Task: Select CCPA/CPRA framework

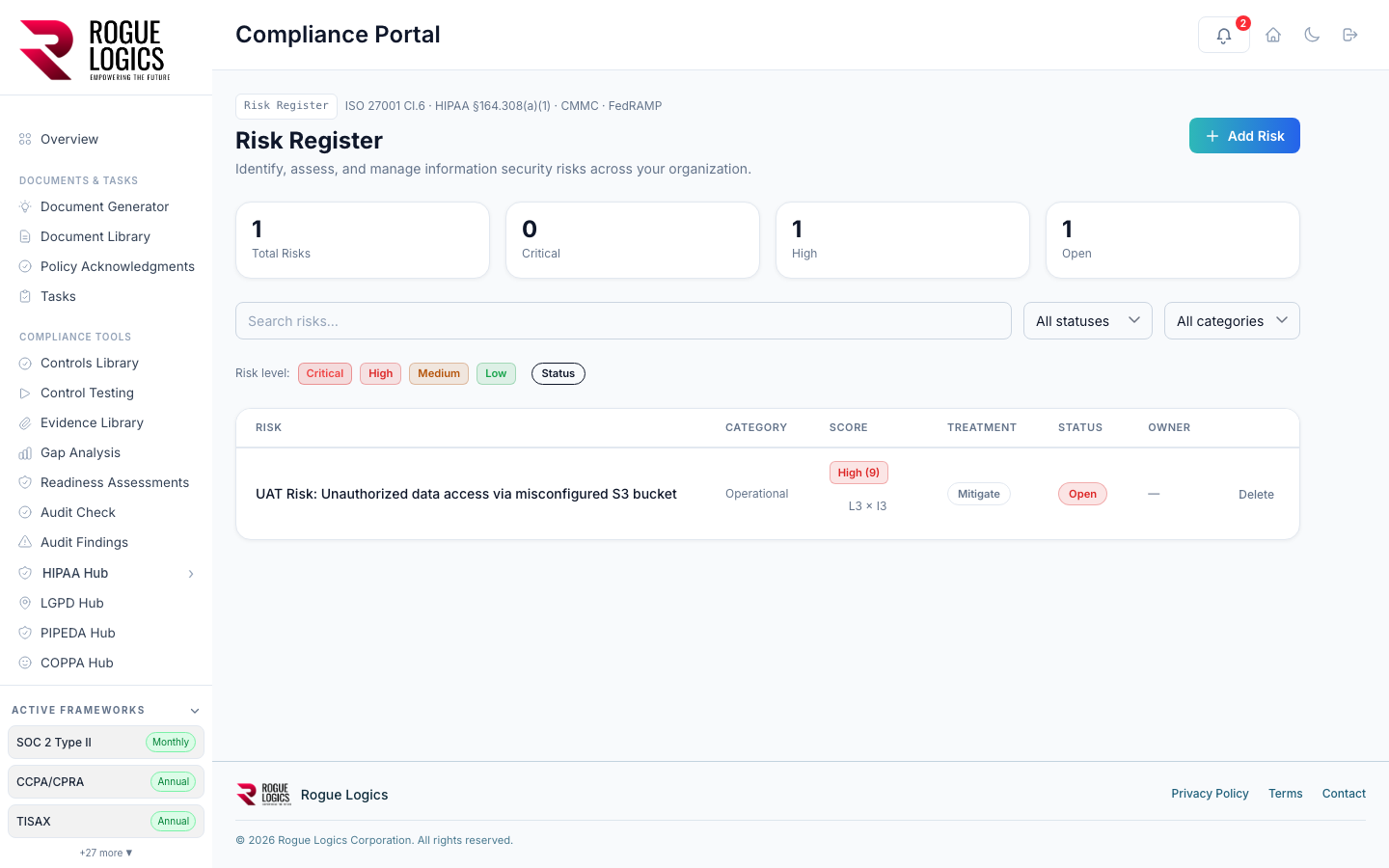Action: click(106, 782)
